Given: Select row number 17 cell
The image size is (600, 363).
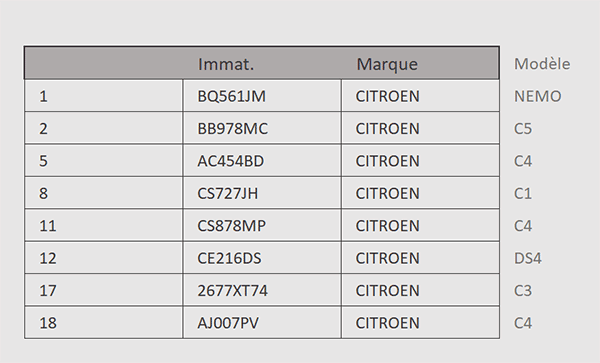Looking at the screenshot, I should [x=104, y=290].
